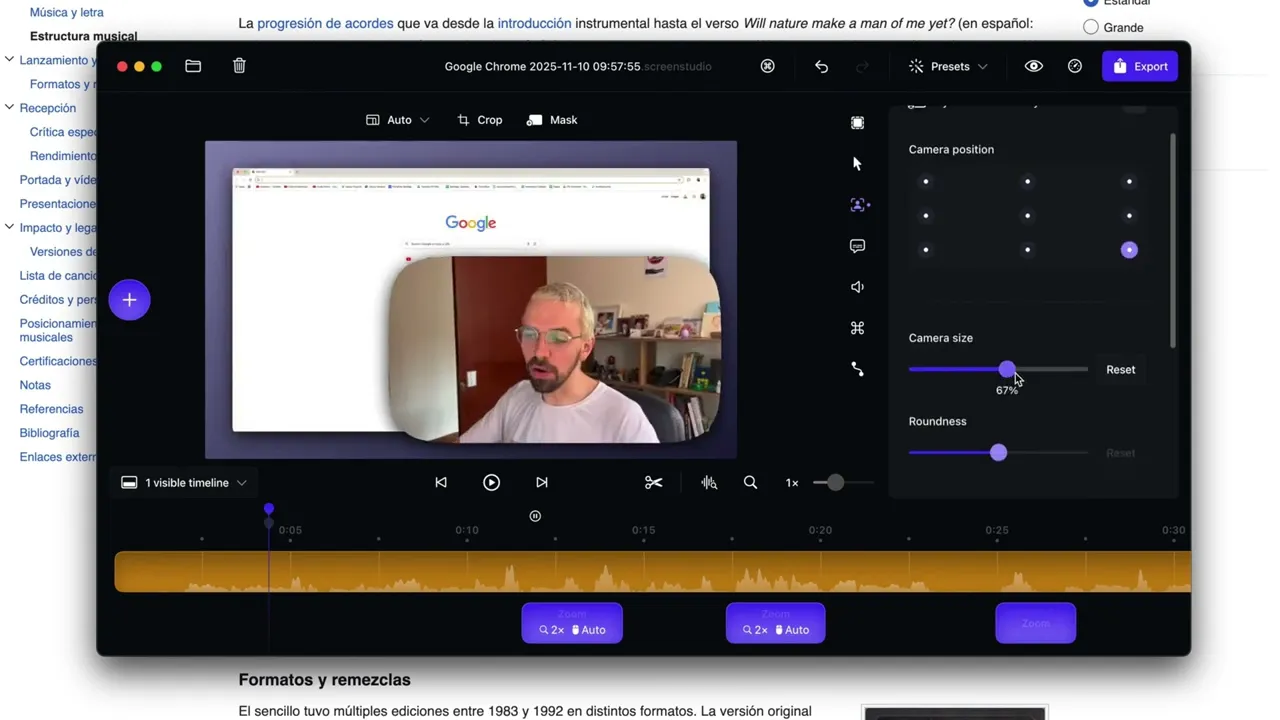Open the audio speaker settings icon
Image resolution: width=1280 pixels, height=720 pixels.
tap(857, 287)
